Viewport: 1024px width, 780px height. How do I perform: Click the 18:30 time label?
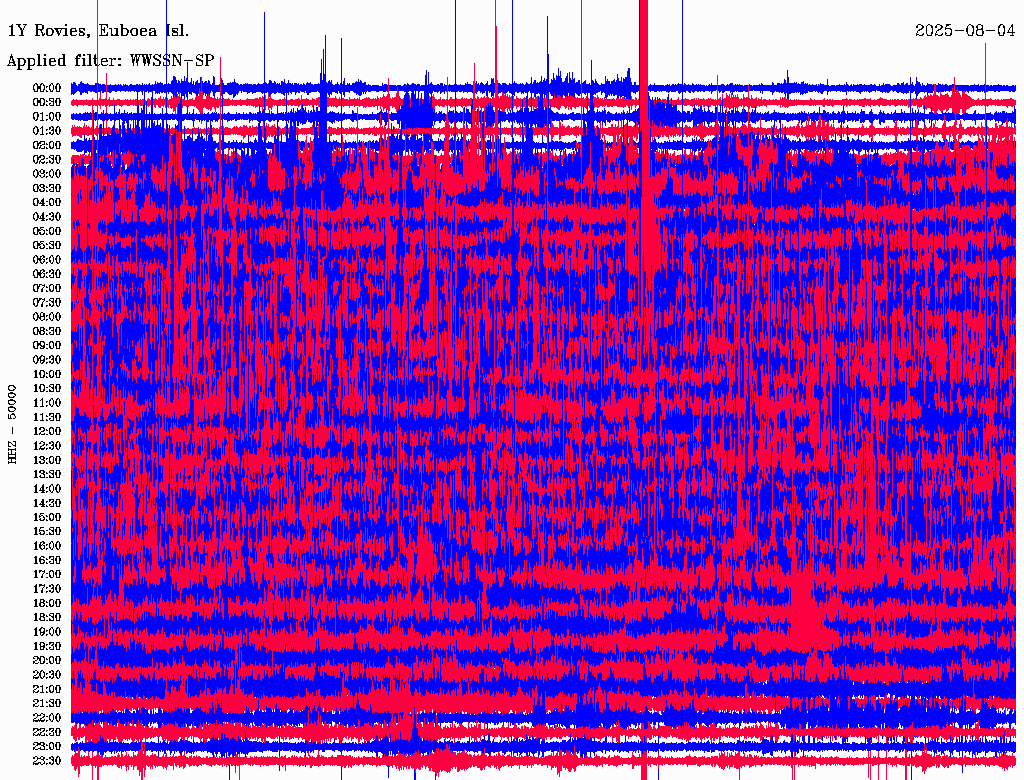click(47, 617)
